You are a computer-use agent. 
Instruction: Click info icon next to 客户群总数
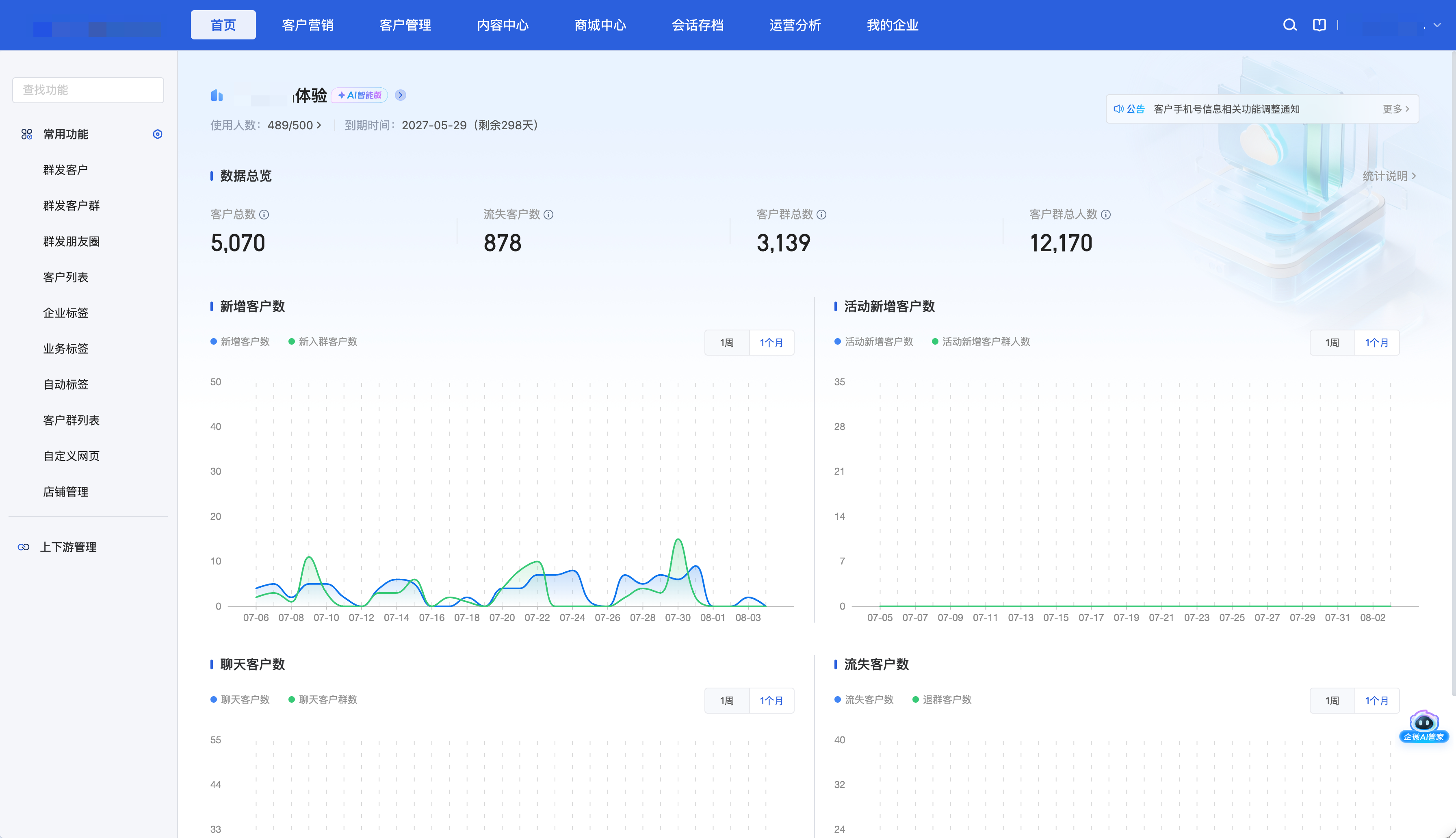(821, 215)
